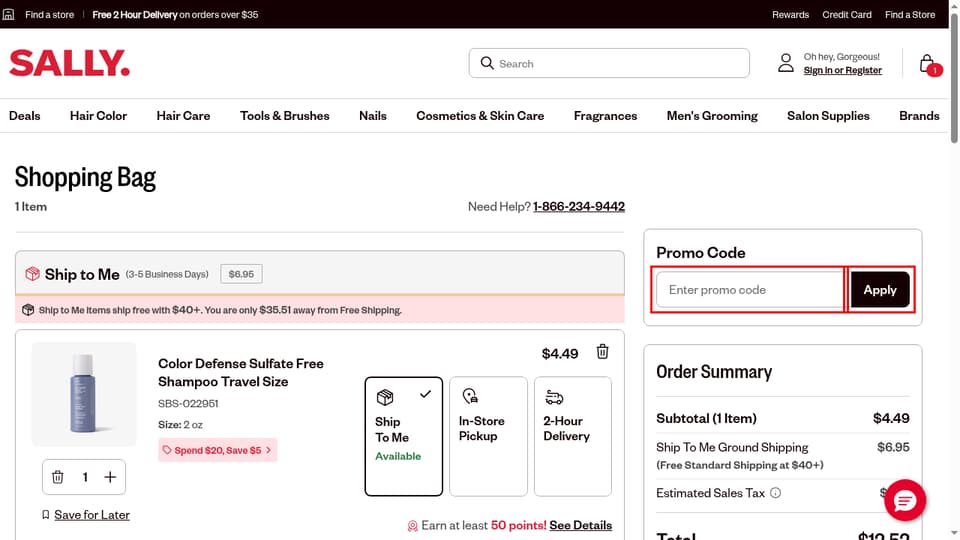
Task: Open Tools & Brushes menu
Action: click(x=285, y=116)
